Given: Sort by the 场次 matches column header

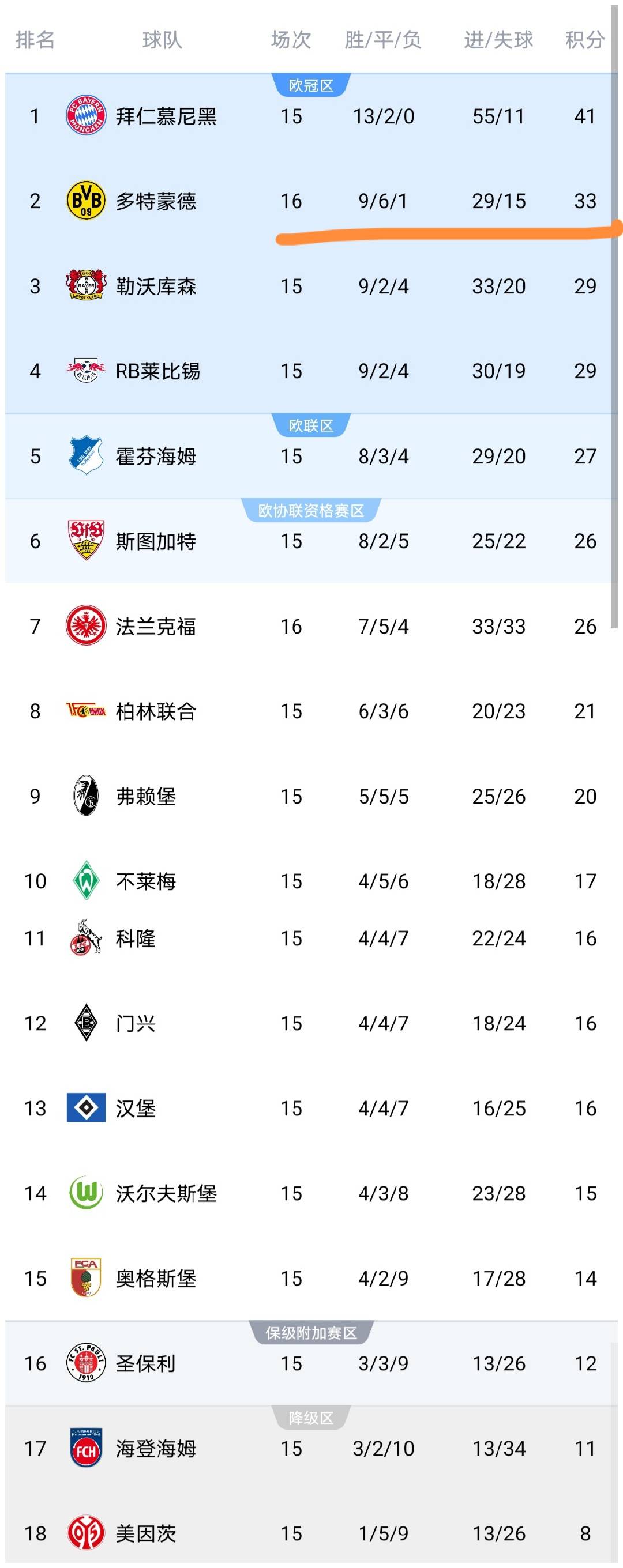Looking at the screenshot, I should (x=291, y=40).
